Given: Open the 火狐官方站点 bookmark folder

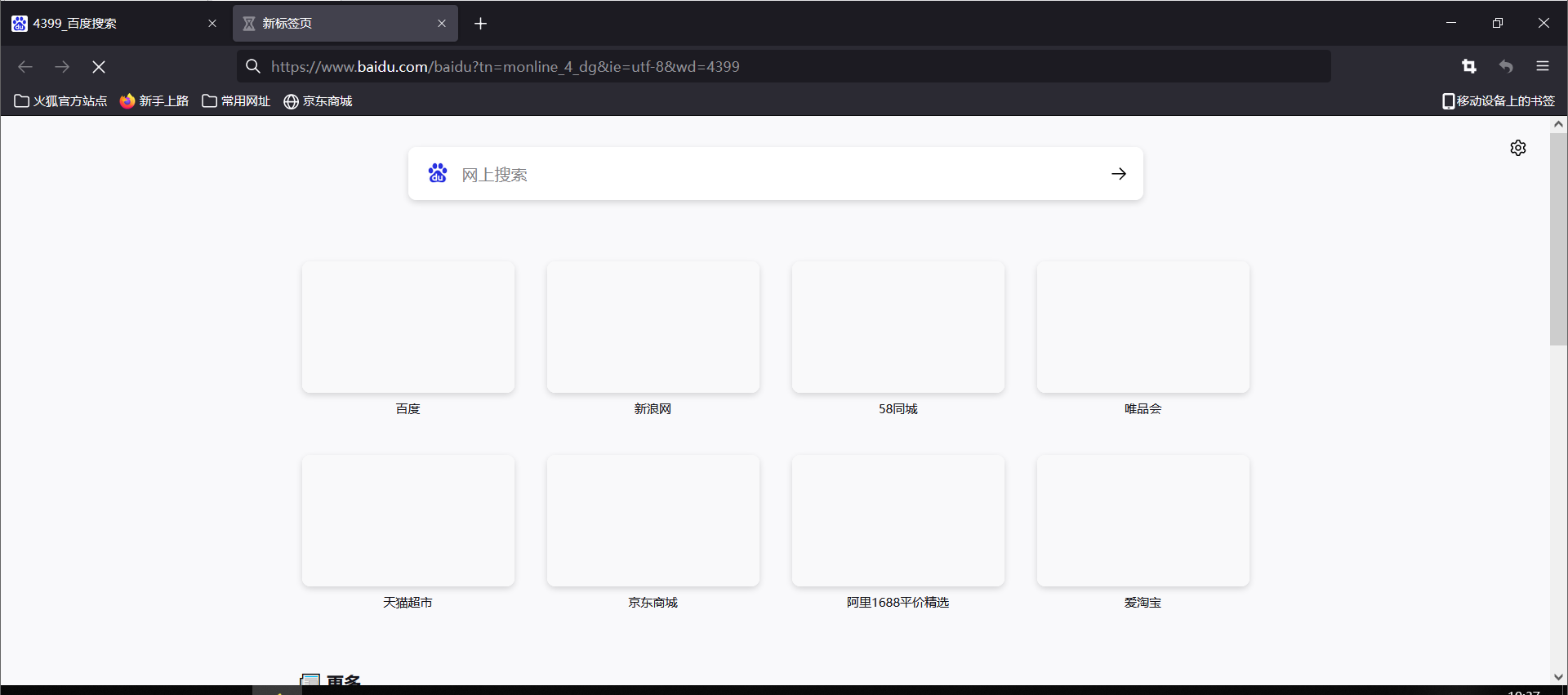Looking at the screenshot, I should point(61,101).
